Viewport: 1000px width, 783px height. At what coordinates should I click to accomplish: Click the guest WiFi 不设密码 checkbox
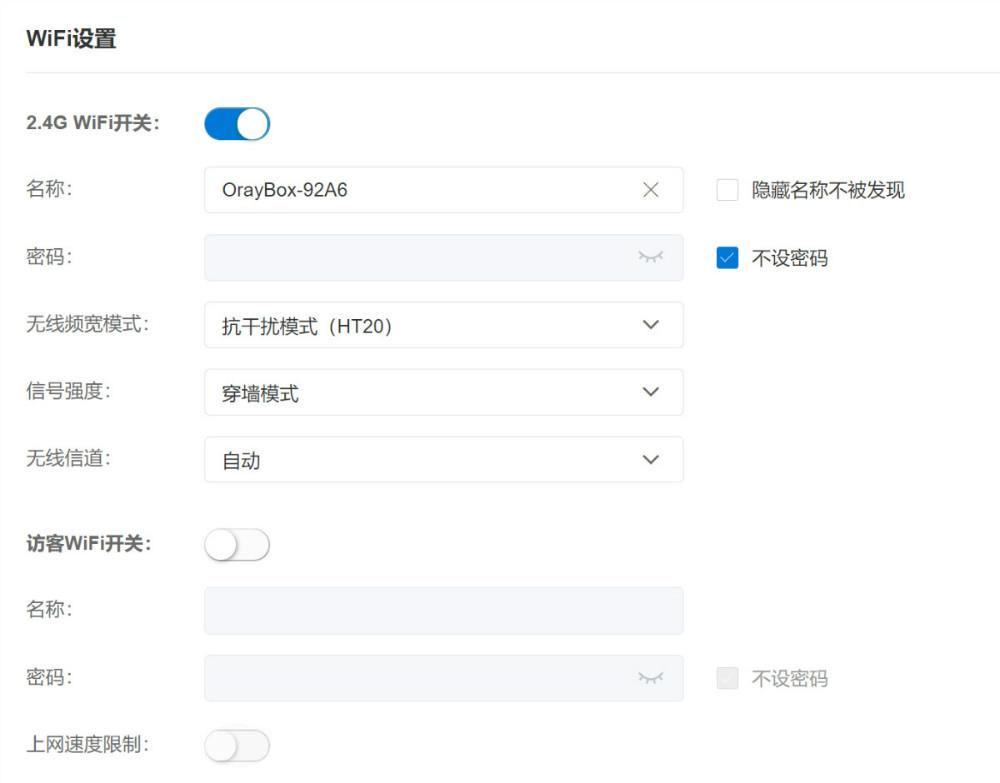click(727, 676)
